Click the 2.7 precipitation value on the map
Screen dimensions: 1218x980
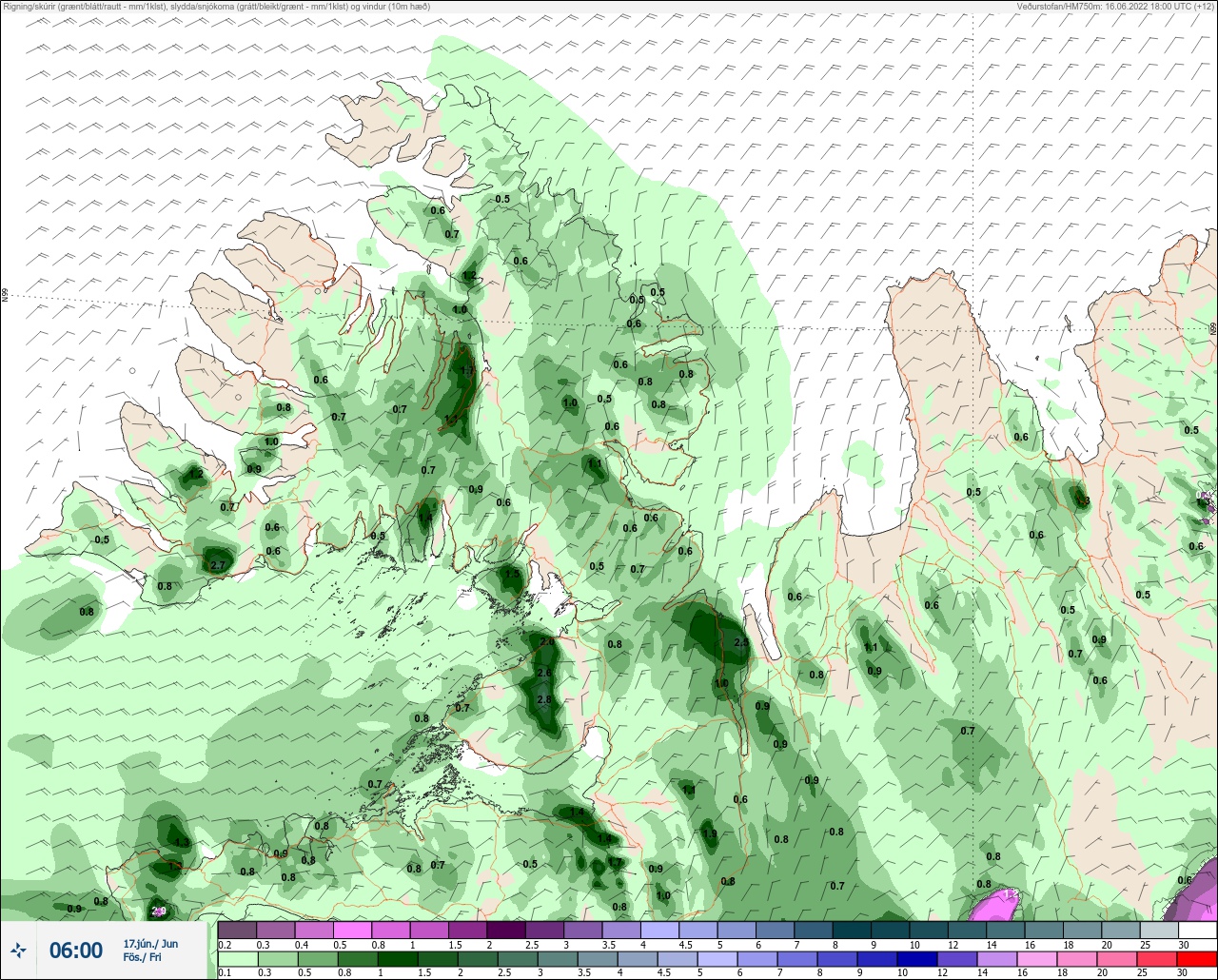point(217,565)
